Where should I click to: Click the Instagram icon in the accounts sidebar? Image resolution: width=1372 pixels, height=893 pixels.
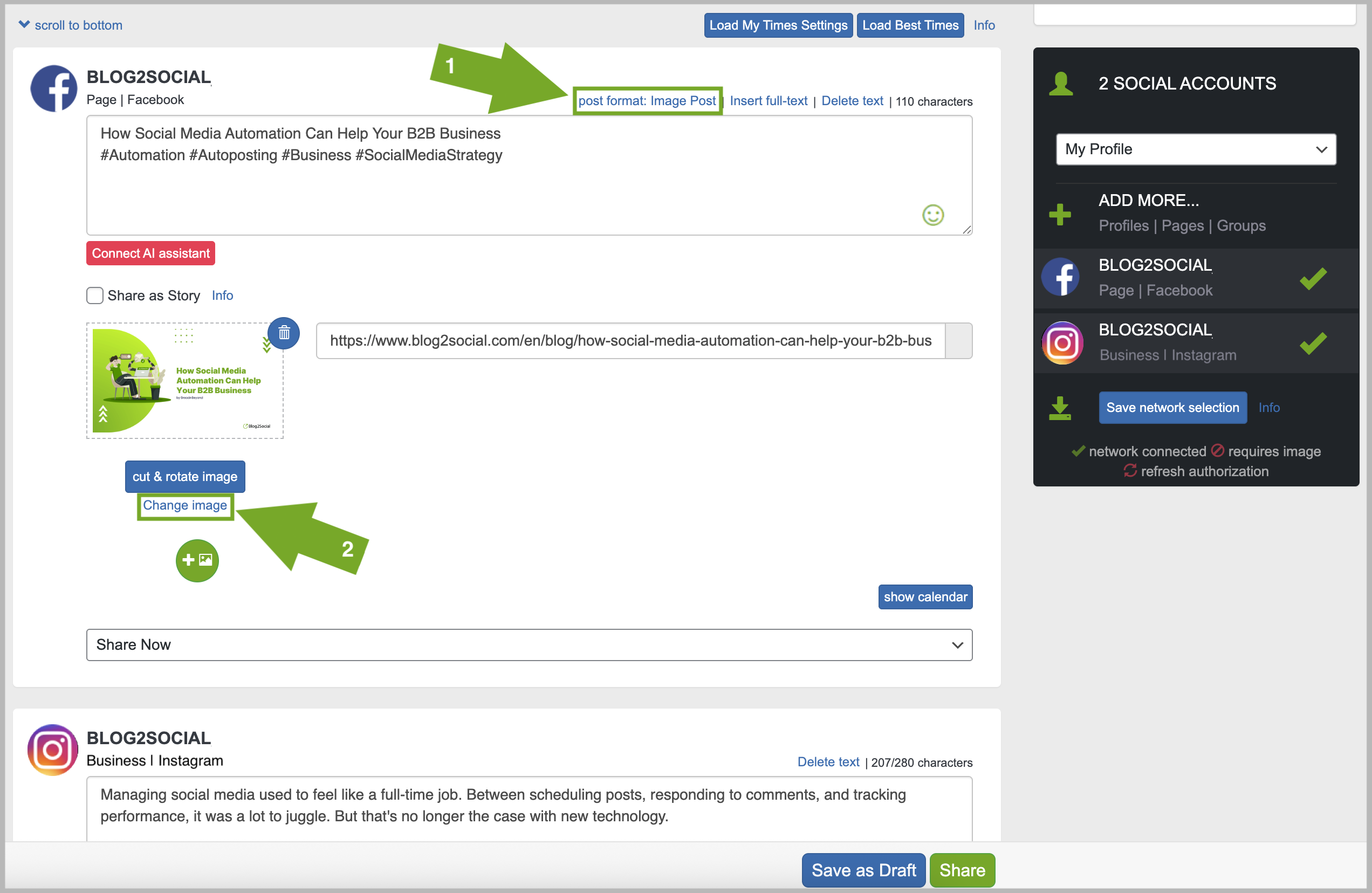(1061, 342)
